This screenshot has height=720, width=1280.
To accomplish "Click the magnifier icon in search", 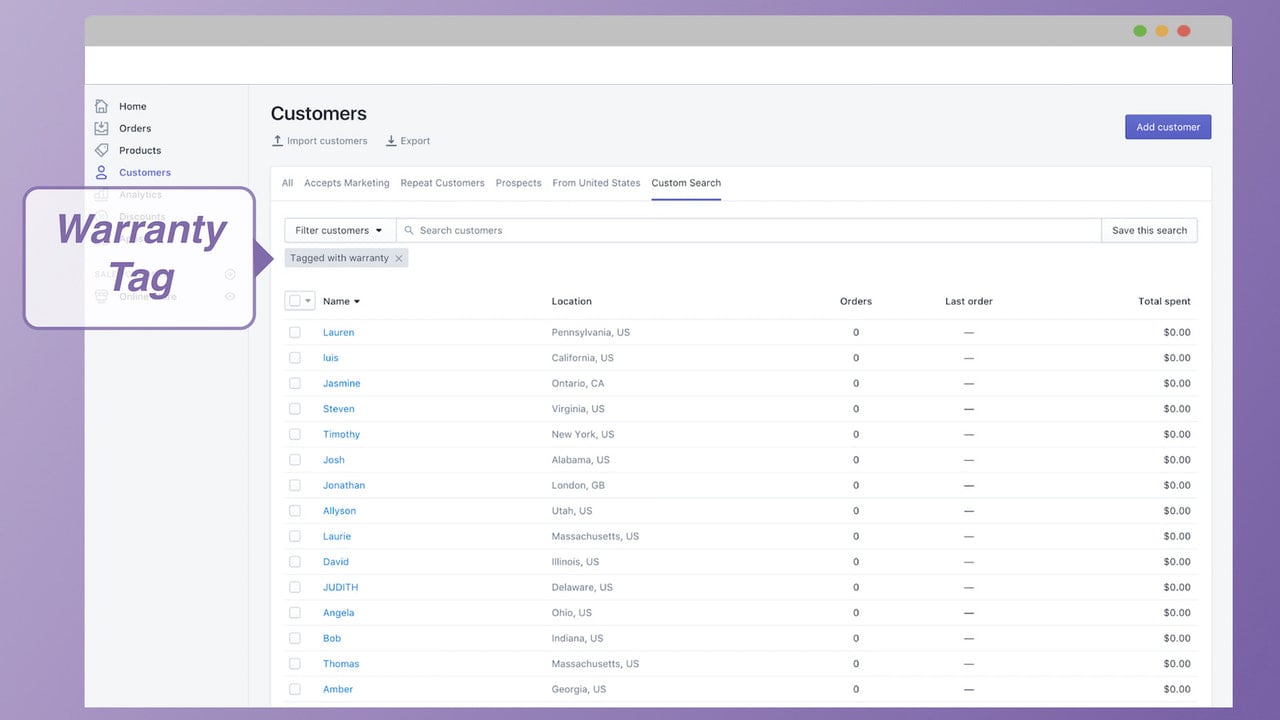I will (409, 230).
